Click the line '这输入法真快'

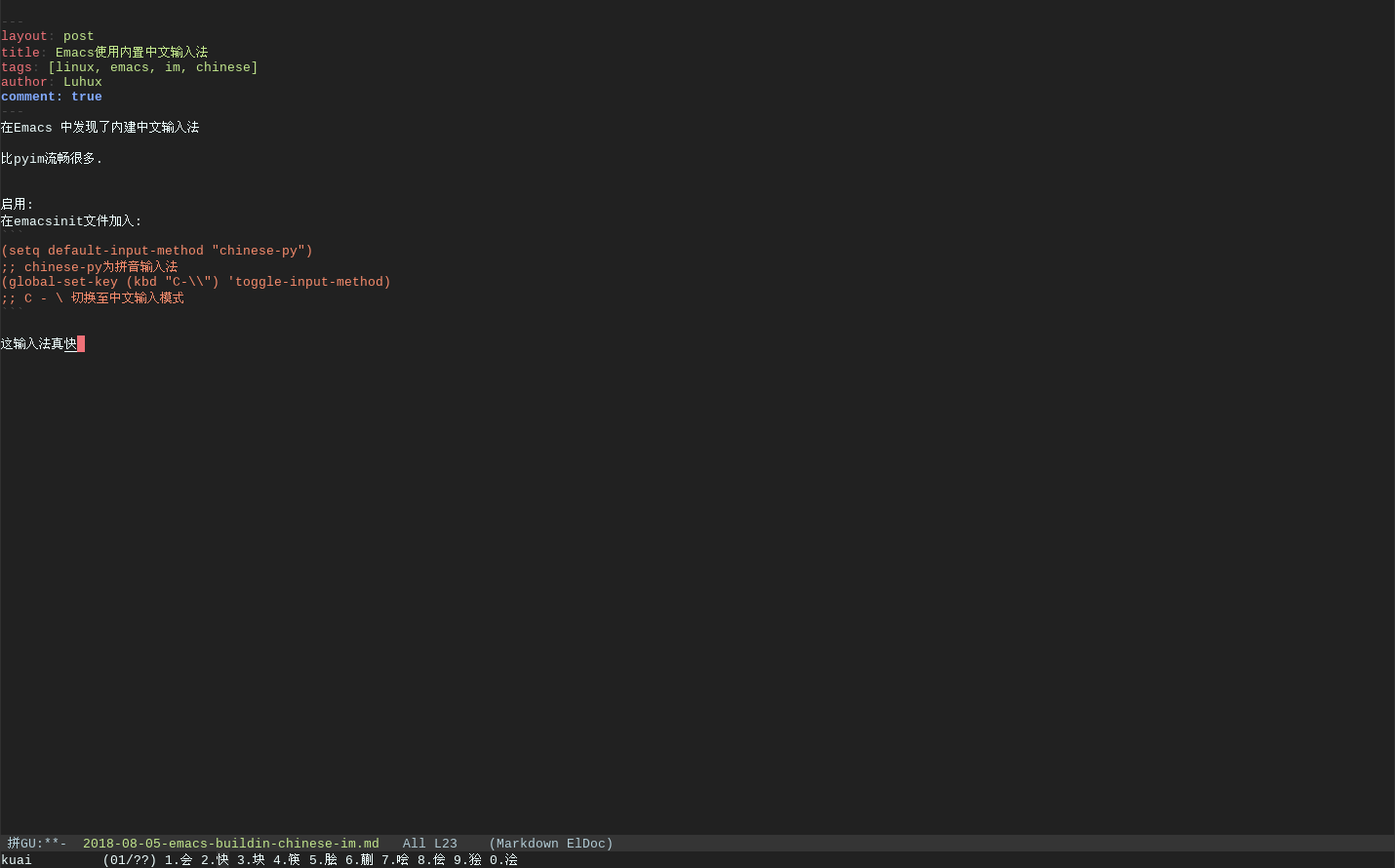click(x=39, y=344)
